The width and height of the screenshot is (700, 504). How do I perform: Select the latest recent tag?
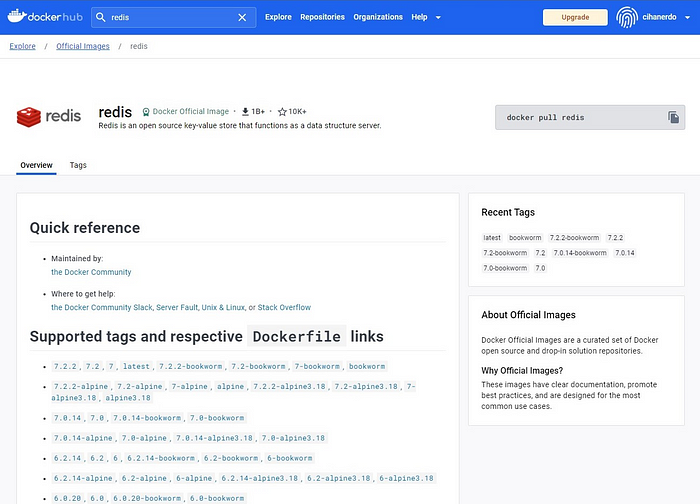pyautogui.click(x=492, y=238)
